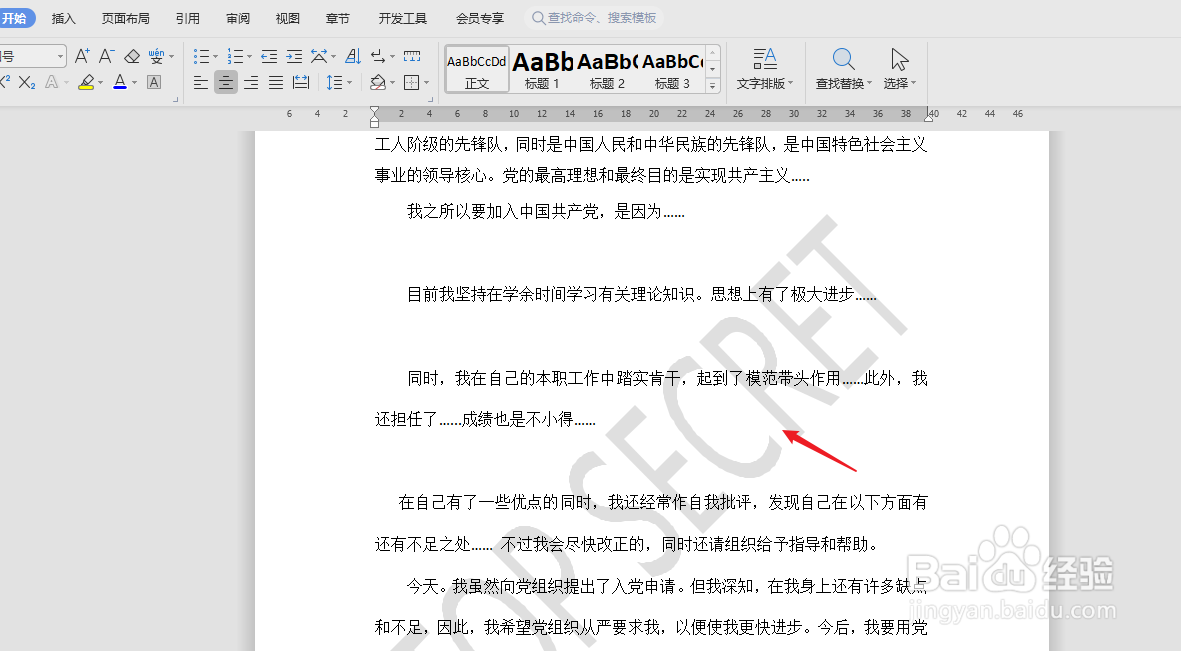
Task: Open the 审阅 review tab
Action: click(x=237, y=17)
